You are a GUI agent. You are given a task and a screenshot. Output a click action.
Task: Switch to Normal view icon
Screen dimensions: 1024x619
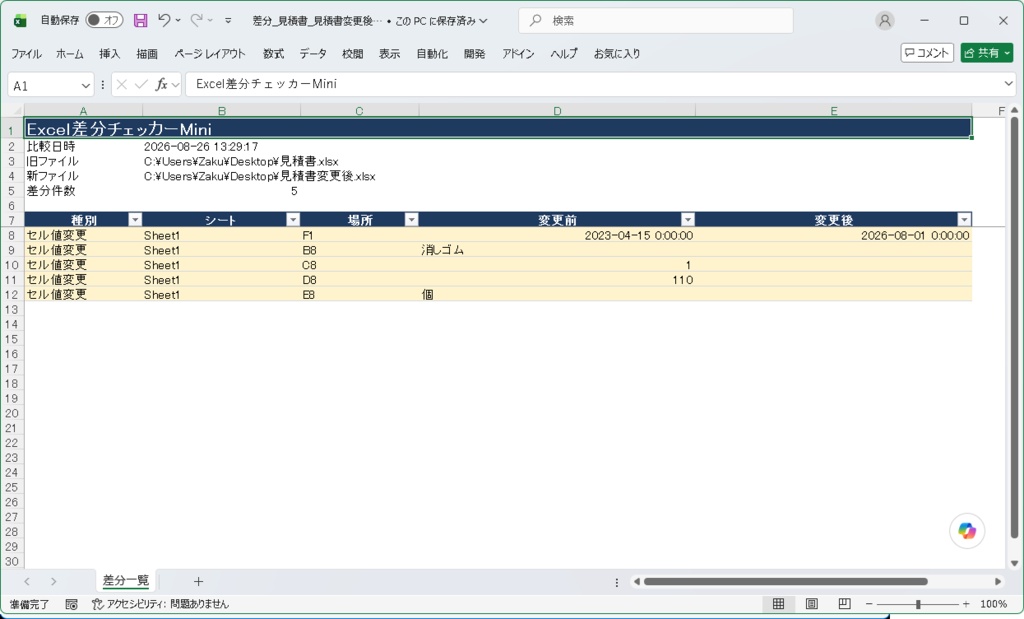tap(778, 603)
